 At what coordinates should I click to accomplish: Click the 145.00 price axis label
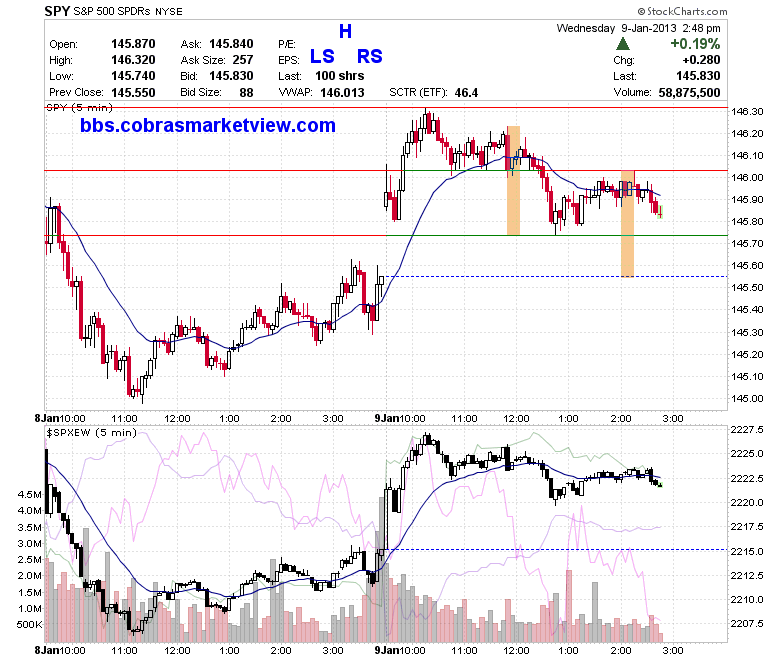747,398
